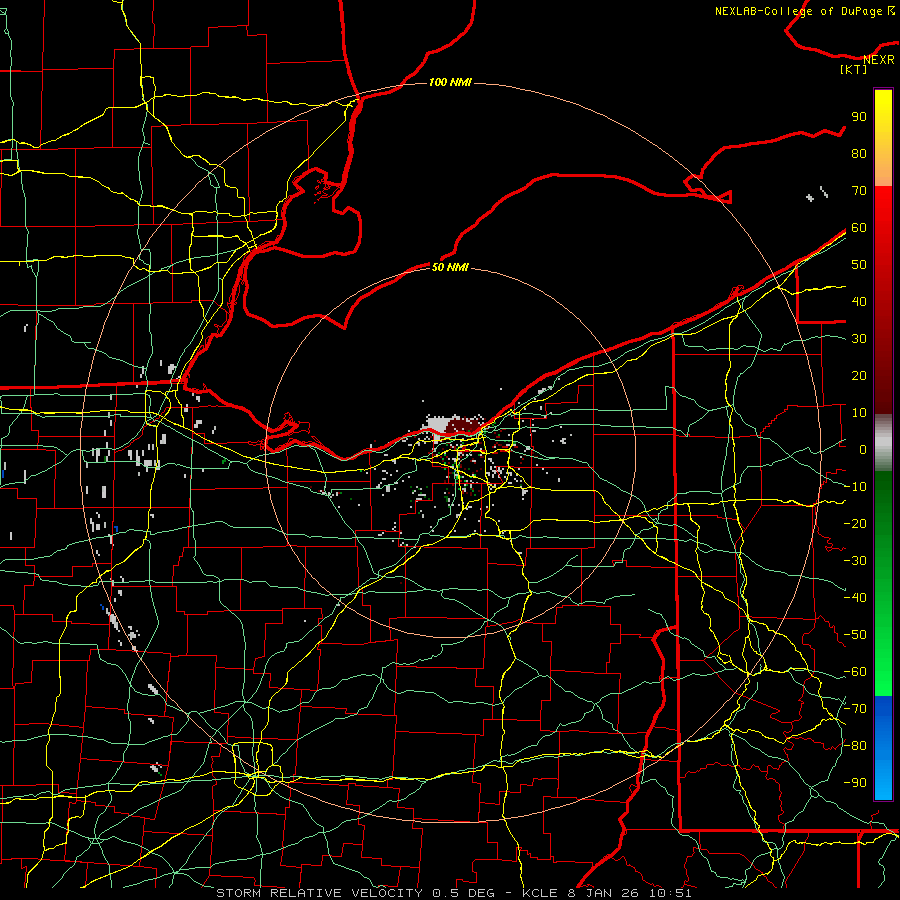The image size is (900, 900).
Task: Click the NEXR label above the legend
Action: tap(879, 60)
